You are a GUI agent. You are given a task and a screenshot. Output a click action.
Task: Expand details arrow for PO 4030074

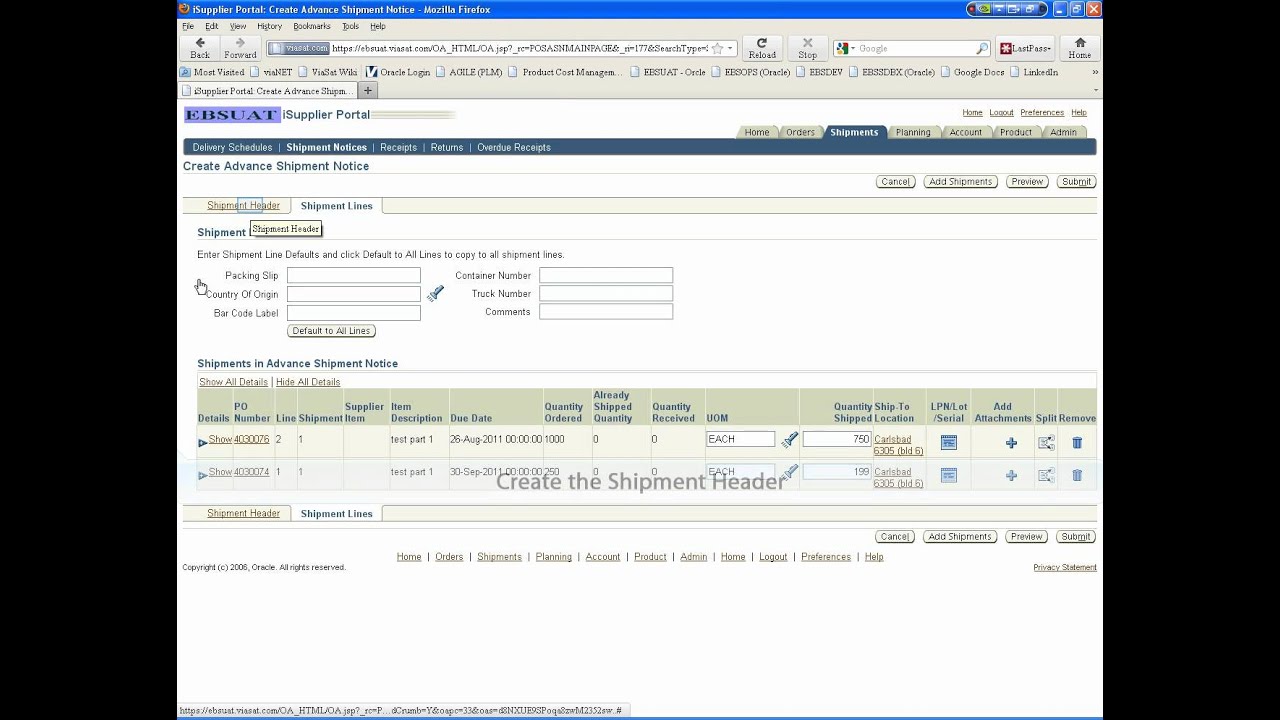tap(202, 475)
